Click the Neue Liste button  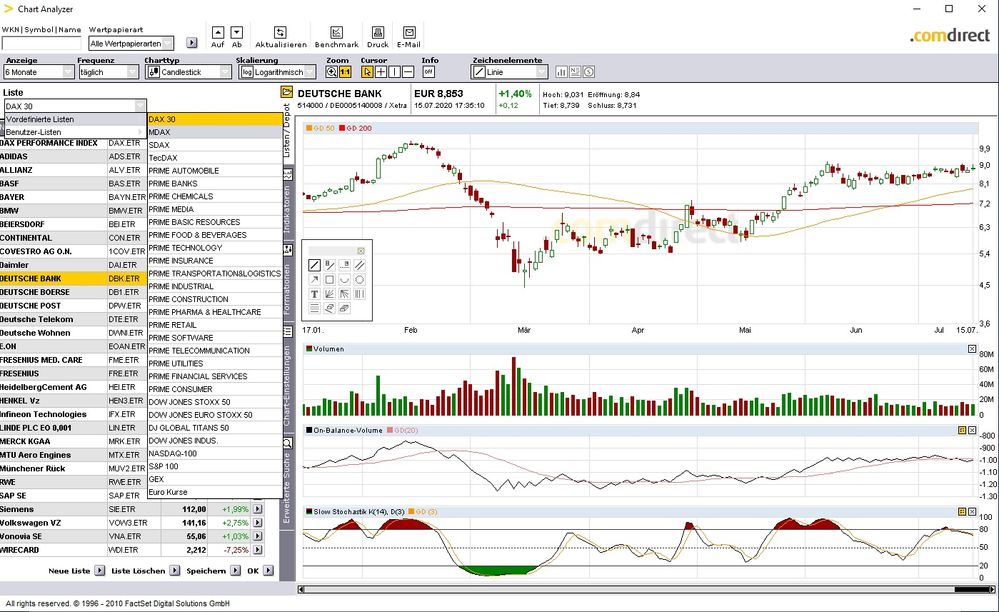(x=75, y=570)
